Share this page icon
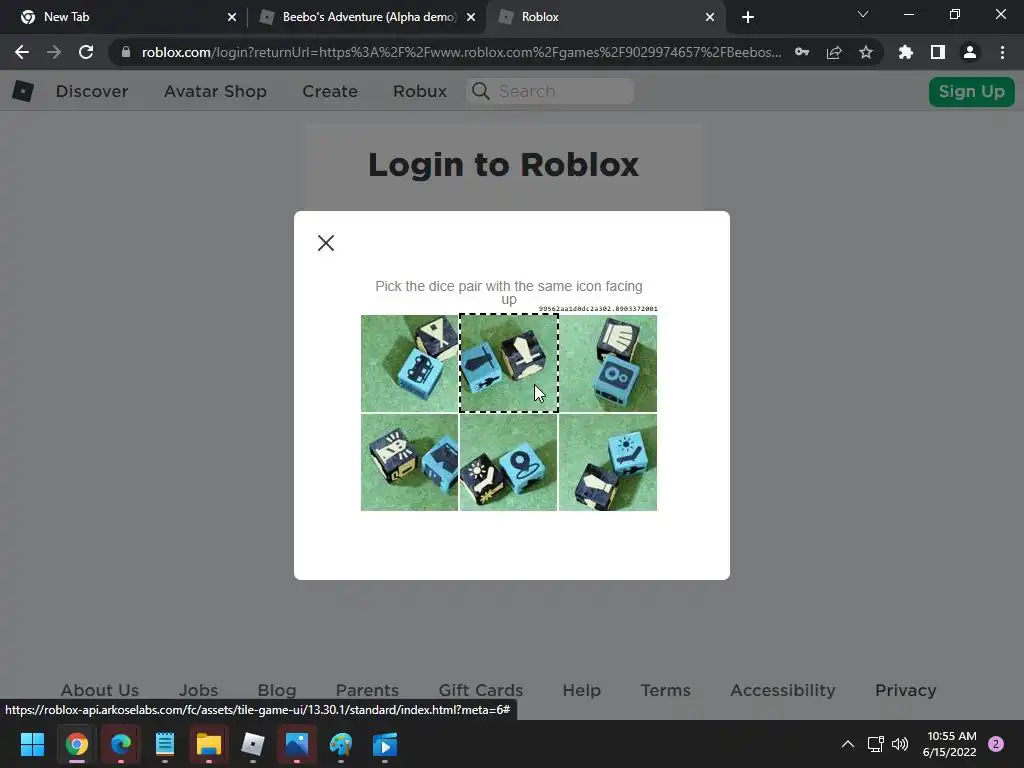 coord(834,52)
